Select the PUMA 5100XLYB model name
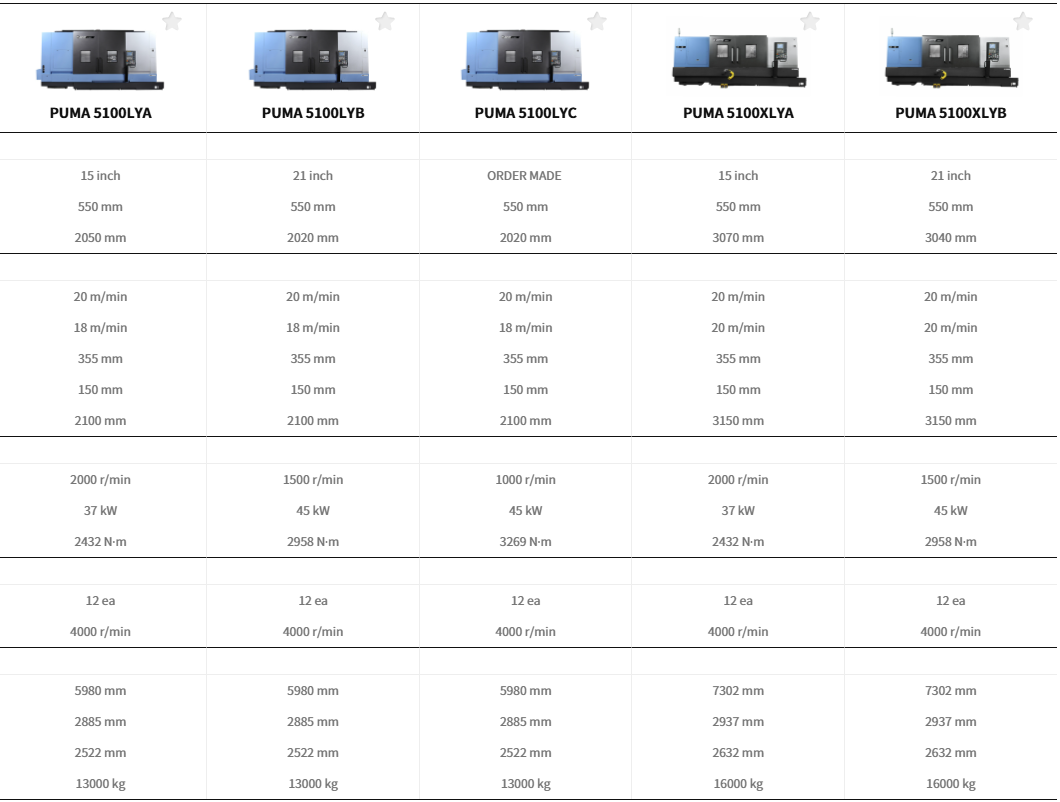 (x=950, y=113)
